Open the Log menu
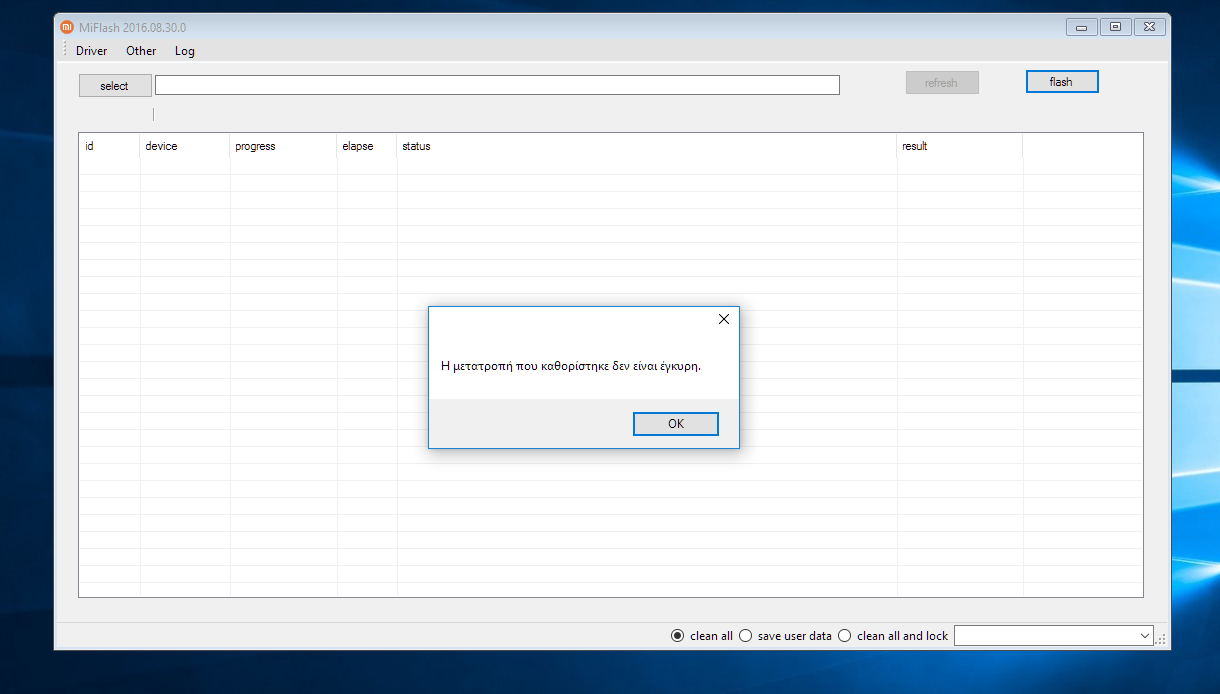Image resolution: width=1220 pixels, height=694 pixels. [x=185, y=51]
